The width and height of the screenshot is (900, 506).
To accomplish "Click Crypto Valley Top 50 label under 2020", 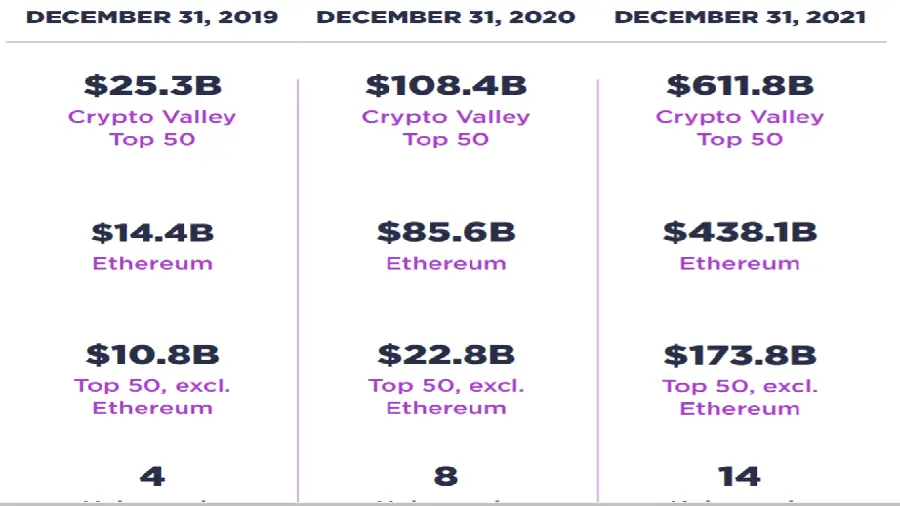I will tap(446, 127).
